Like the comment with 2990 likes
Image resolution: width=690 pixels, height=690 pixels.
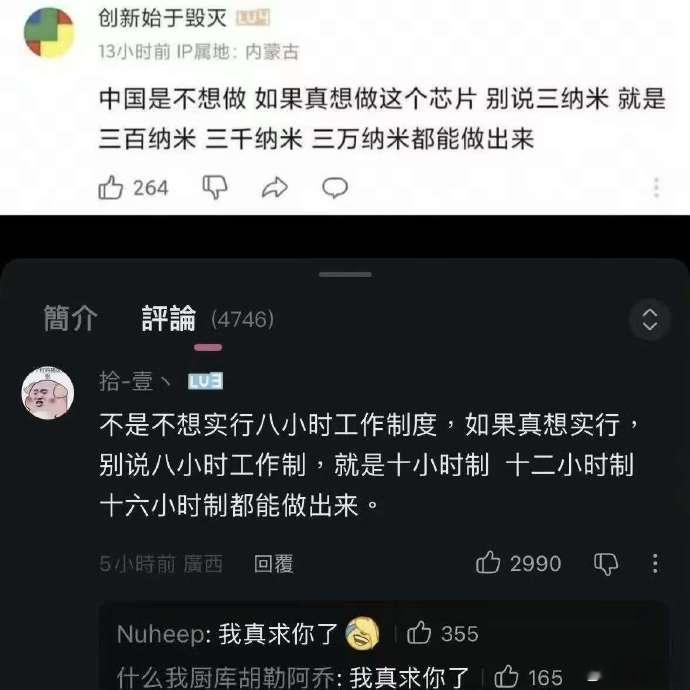[488, 563]
